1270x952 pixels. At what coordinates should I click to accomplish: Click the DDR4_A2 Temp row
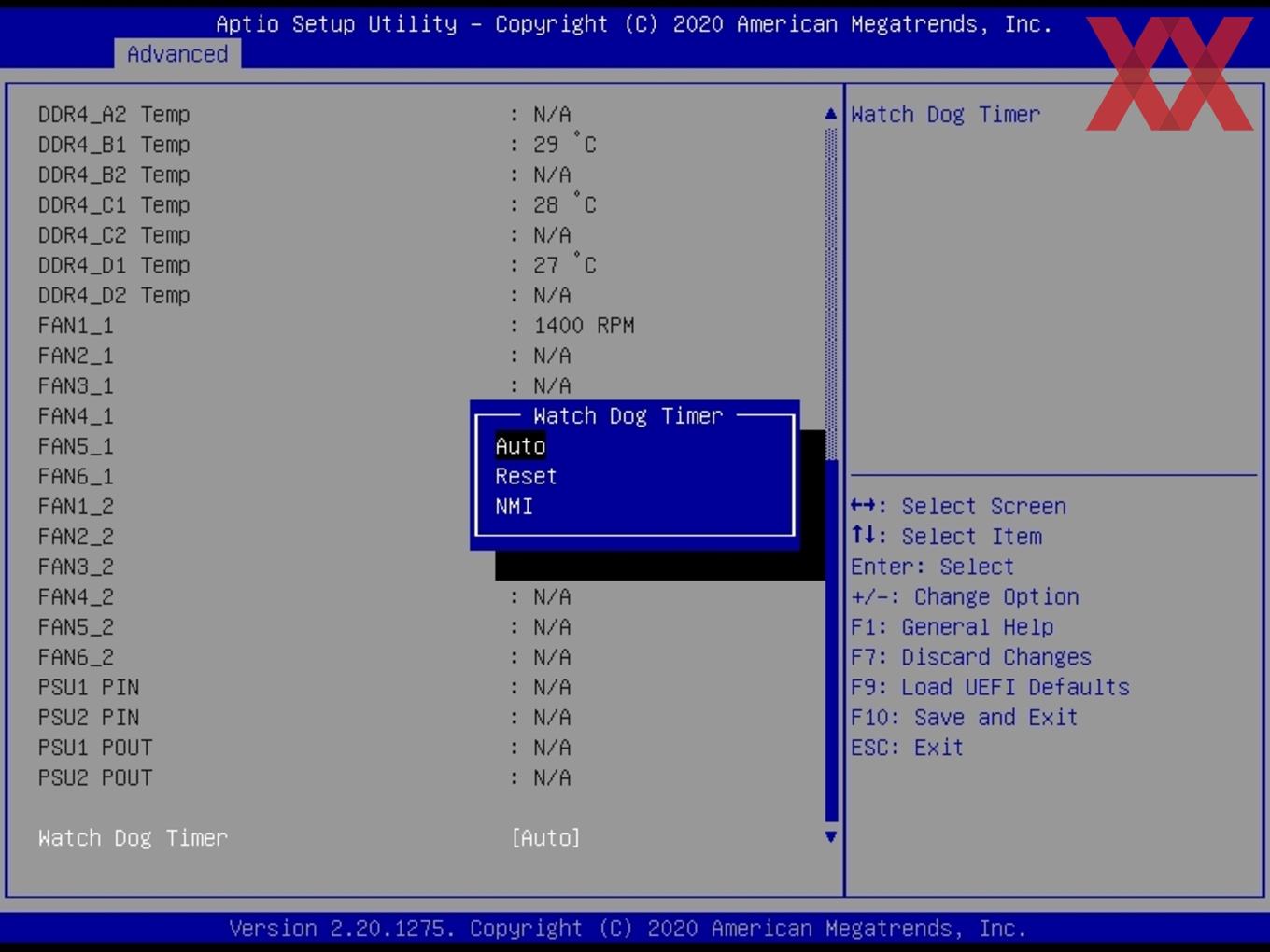pos(304,114)
